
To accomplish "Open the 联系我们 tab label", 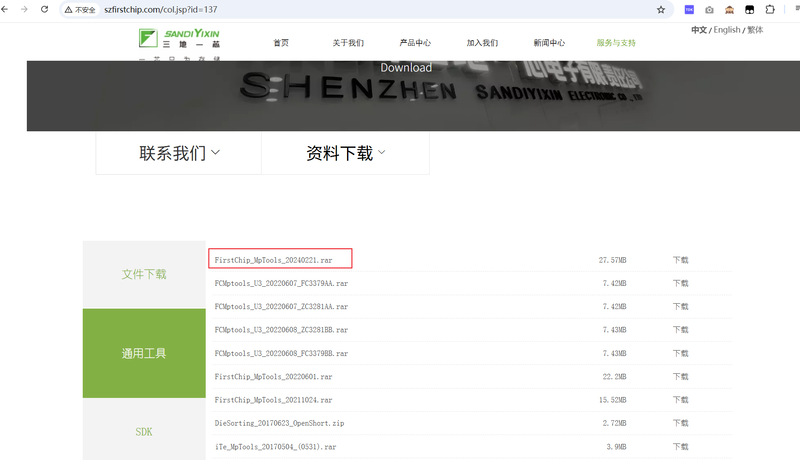I will pyautogui.click(x=172, y=153).
